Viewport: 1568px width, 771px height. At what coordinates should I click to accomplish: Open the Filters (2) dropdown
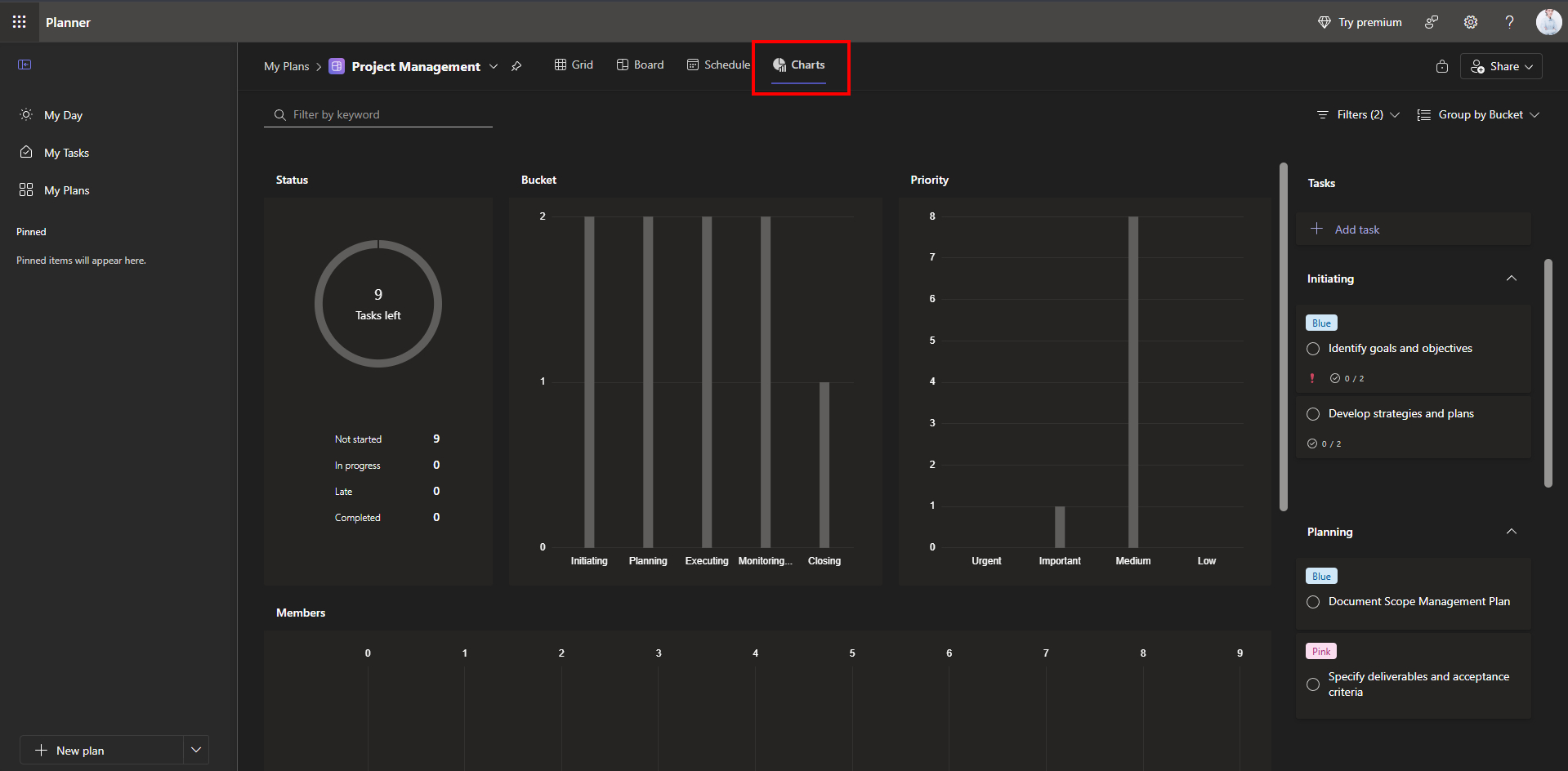[1358, 114]
